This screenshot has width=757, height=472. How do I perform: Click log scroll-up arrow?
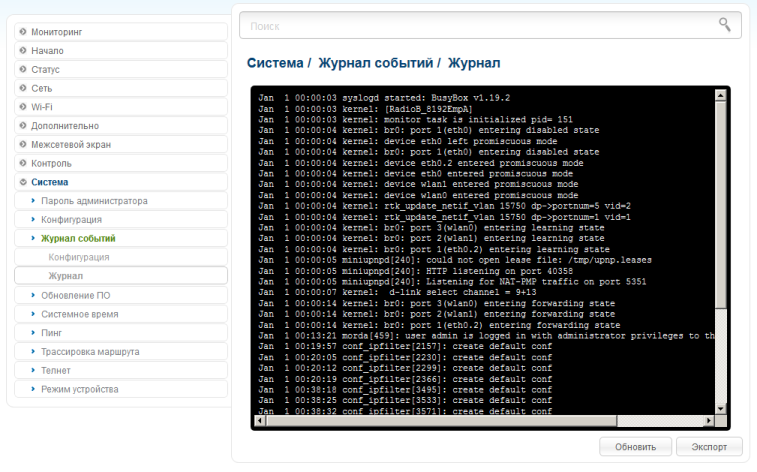(720, 95)
